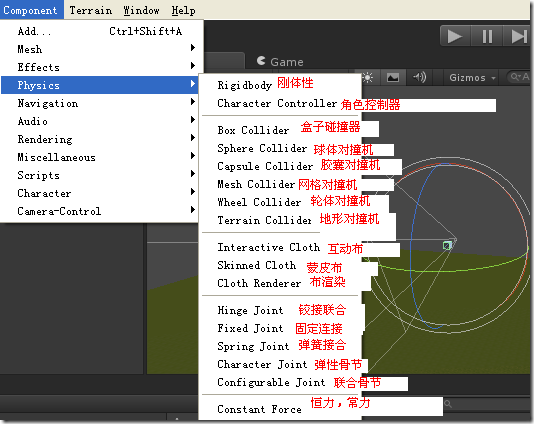
Task: Switch to the Game tab
Action: point(280,62)
